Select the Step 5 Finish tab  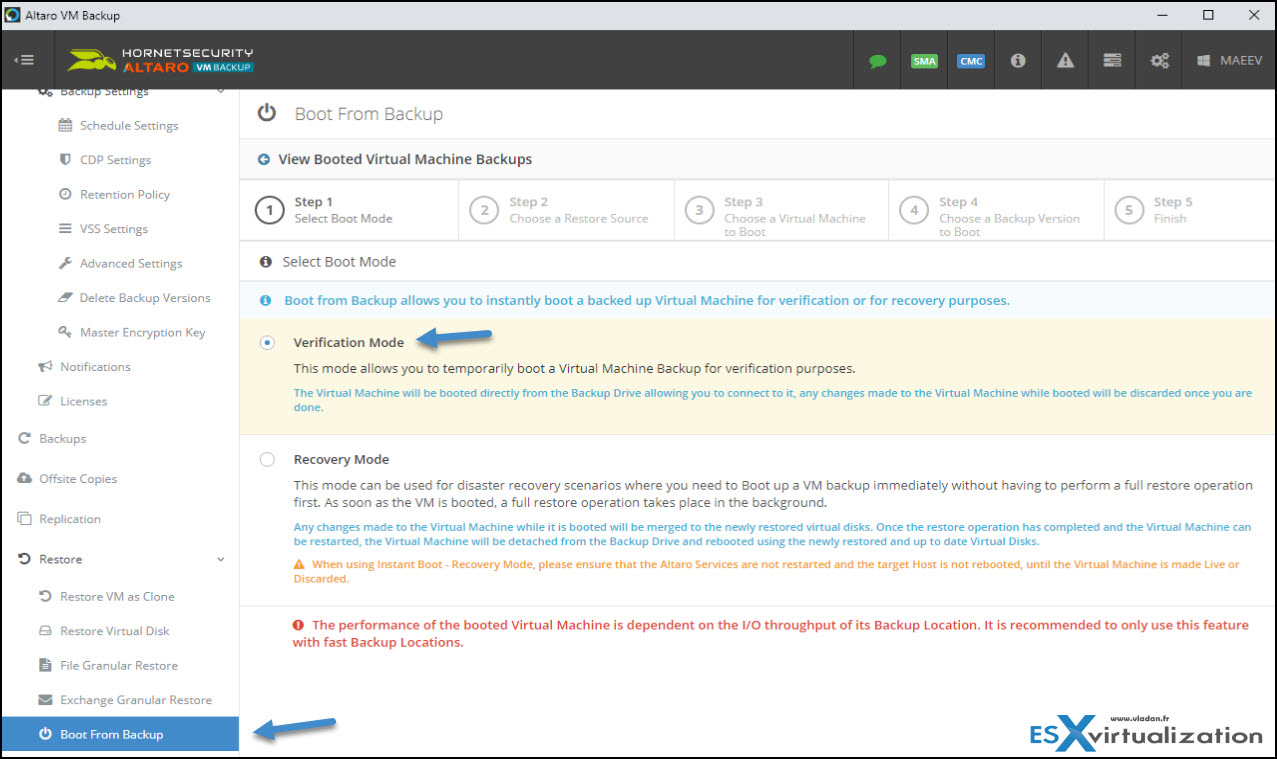click(x=1190, y=210)
